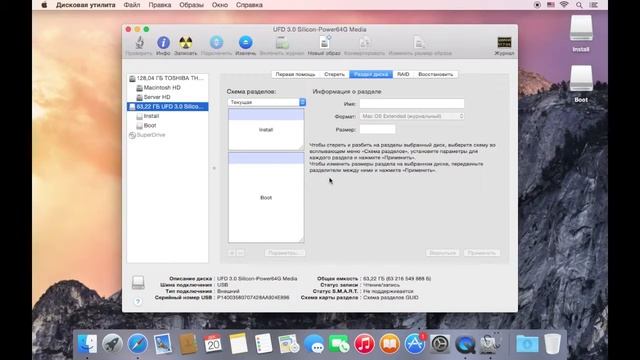640x360 pixels.
Task: Open FaceTime in the Dock
Action: 339,344
